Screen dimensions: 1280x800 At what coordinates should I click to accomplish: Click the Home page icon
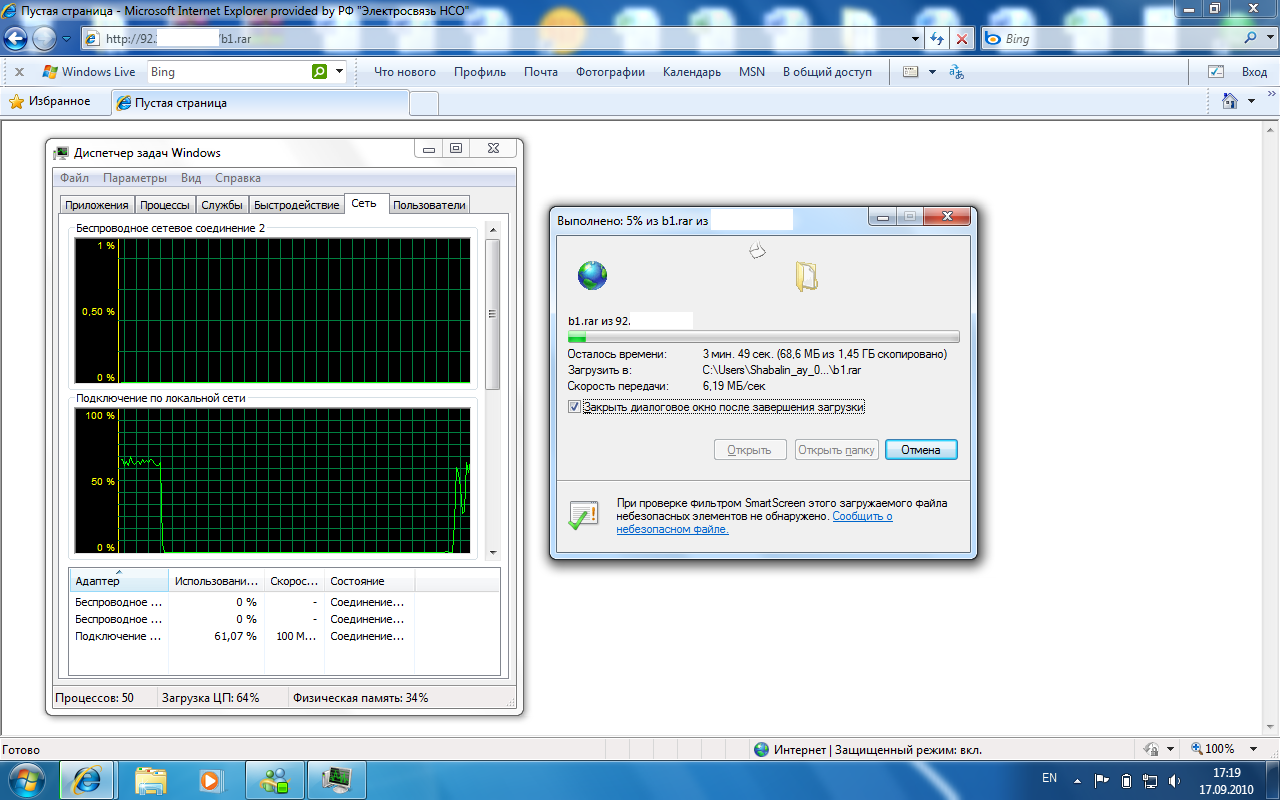point(1230,101)
